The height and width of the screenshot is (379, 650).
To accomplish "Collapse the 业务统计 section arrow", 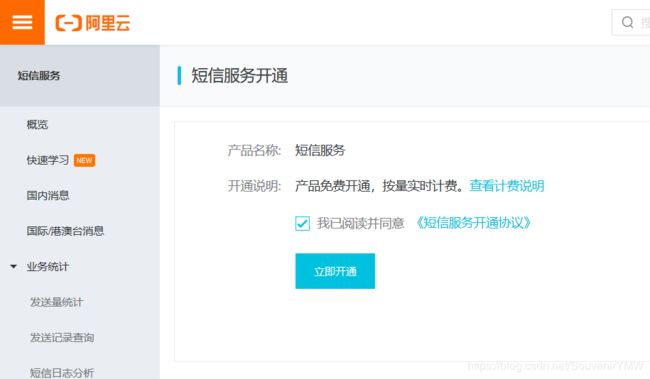I will (x=14, y=267).
